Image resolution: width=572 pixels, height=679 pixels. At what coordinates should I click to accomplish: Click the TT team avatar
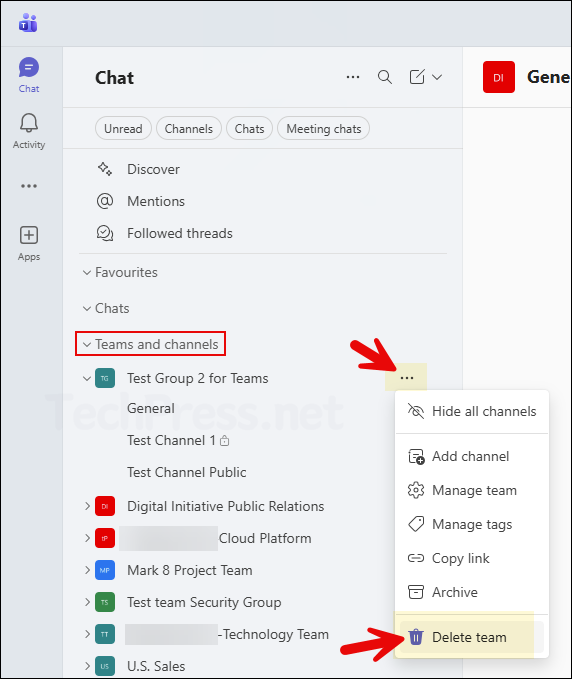(105, 634)
